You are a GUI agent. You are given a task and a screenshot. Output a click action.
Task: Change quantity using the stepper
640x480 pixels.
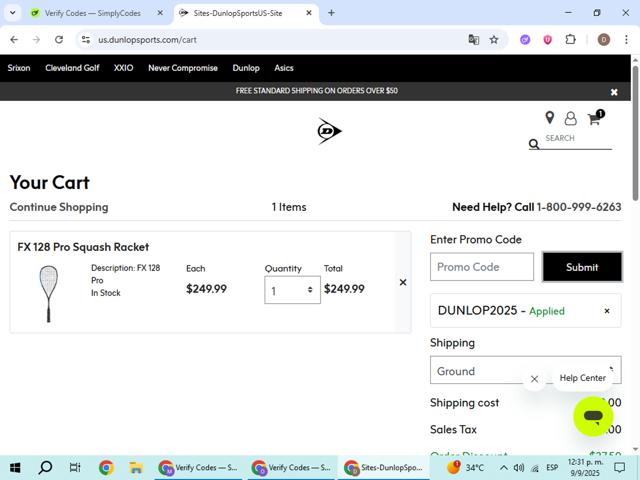pos(292,290)
